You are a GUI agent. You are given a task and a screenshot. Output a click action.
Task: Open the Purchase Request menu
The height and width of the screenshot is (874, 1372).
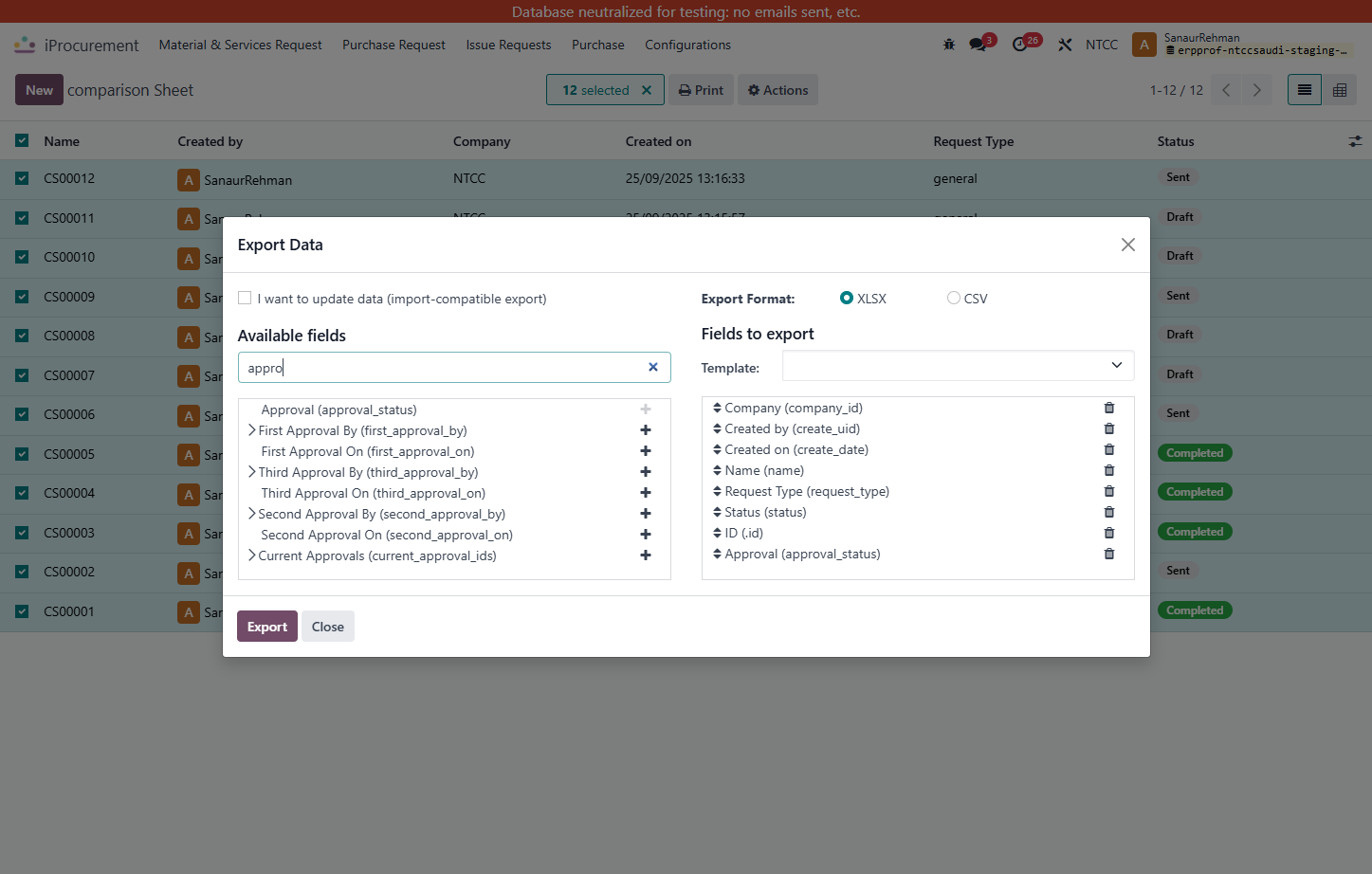(393, 45)
